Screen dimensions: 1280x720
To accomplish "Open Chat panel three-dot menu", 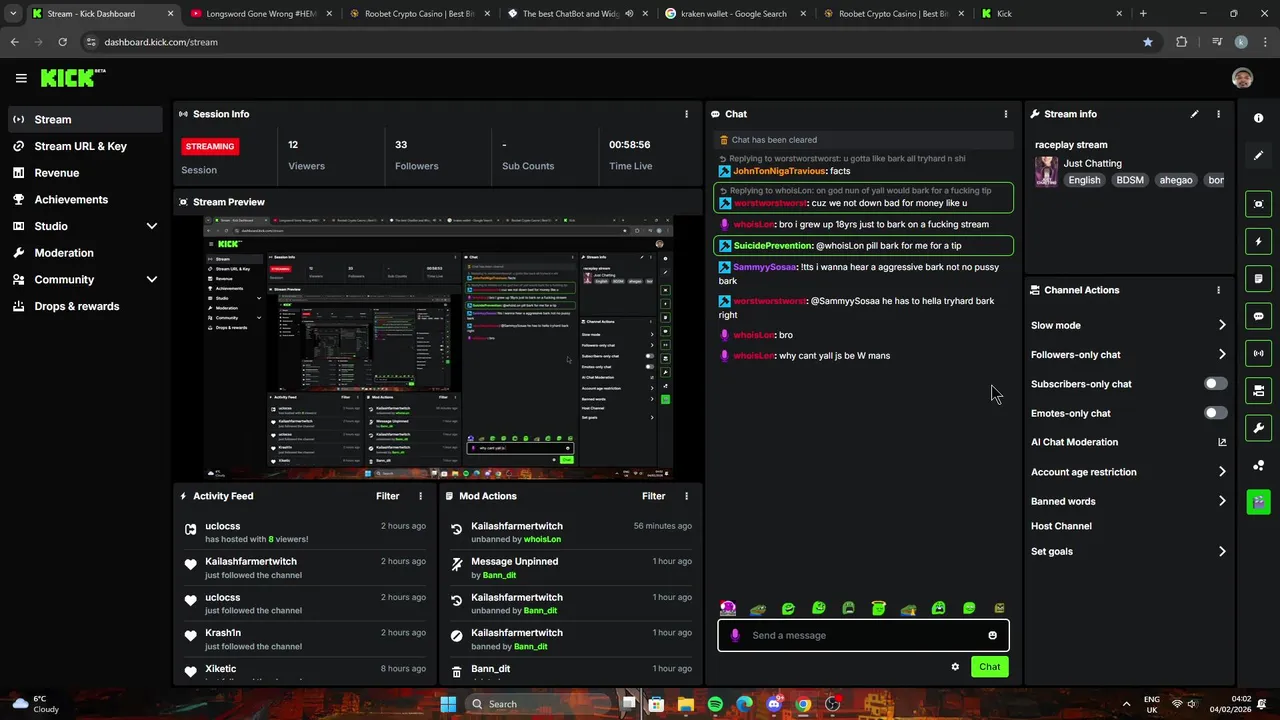I will click(x=1006, y=114).
